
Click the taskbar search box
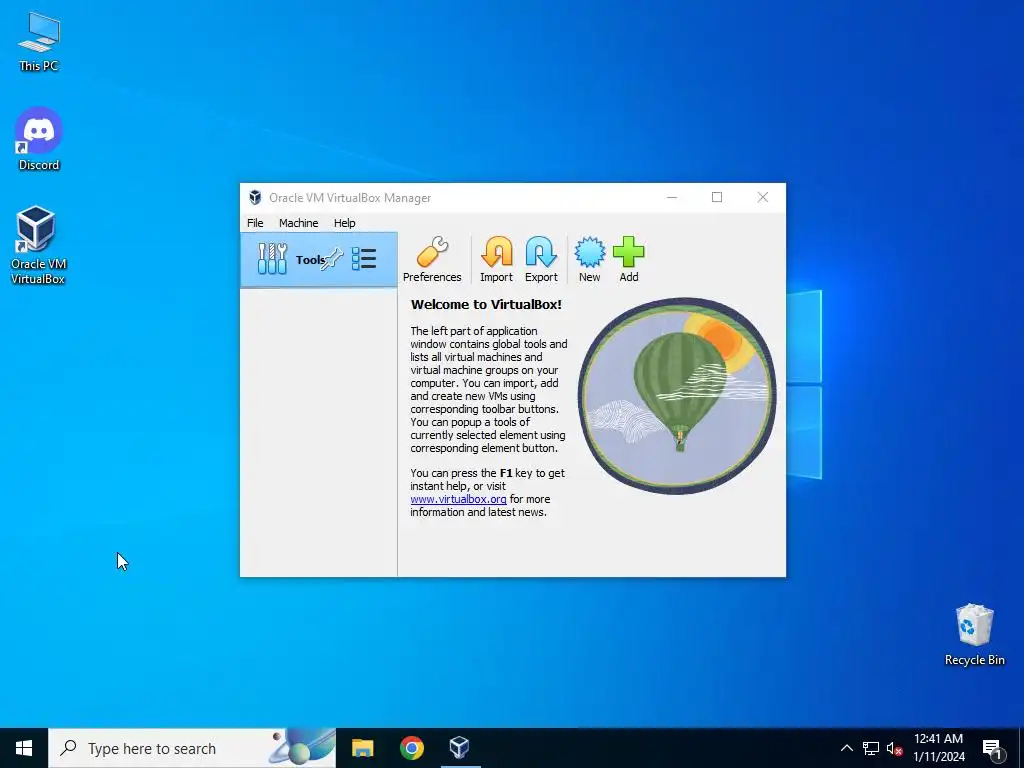point(192,748)
